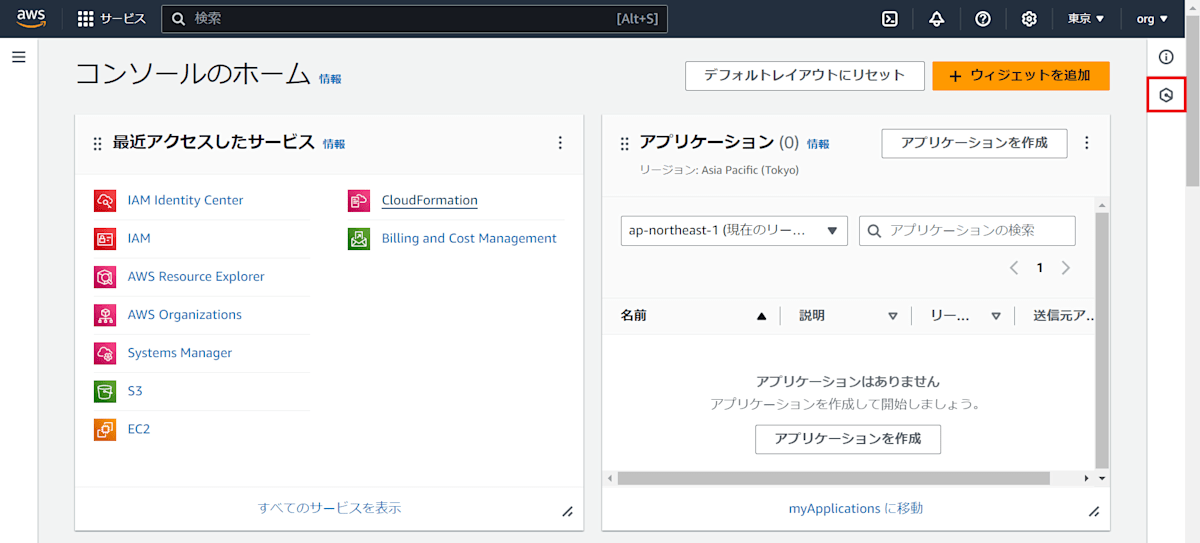This screenshot has width=1200, height=543.
Task: Click the AWS Resource Explorer icon
Action: click(105, 276)
